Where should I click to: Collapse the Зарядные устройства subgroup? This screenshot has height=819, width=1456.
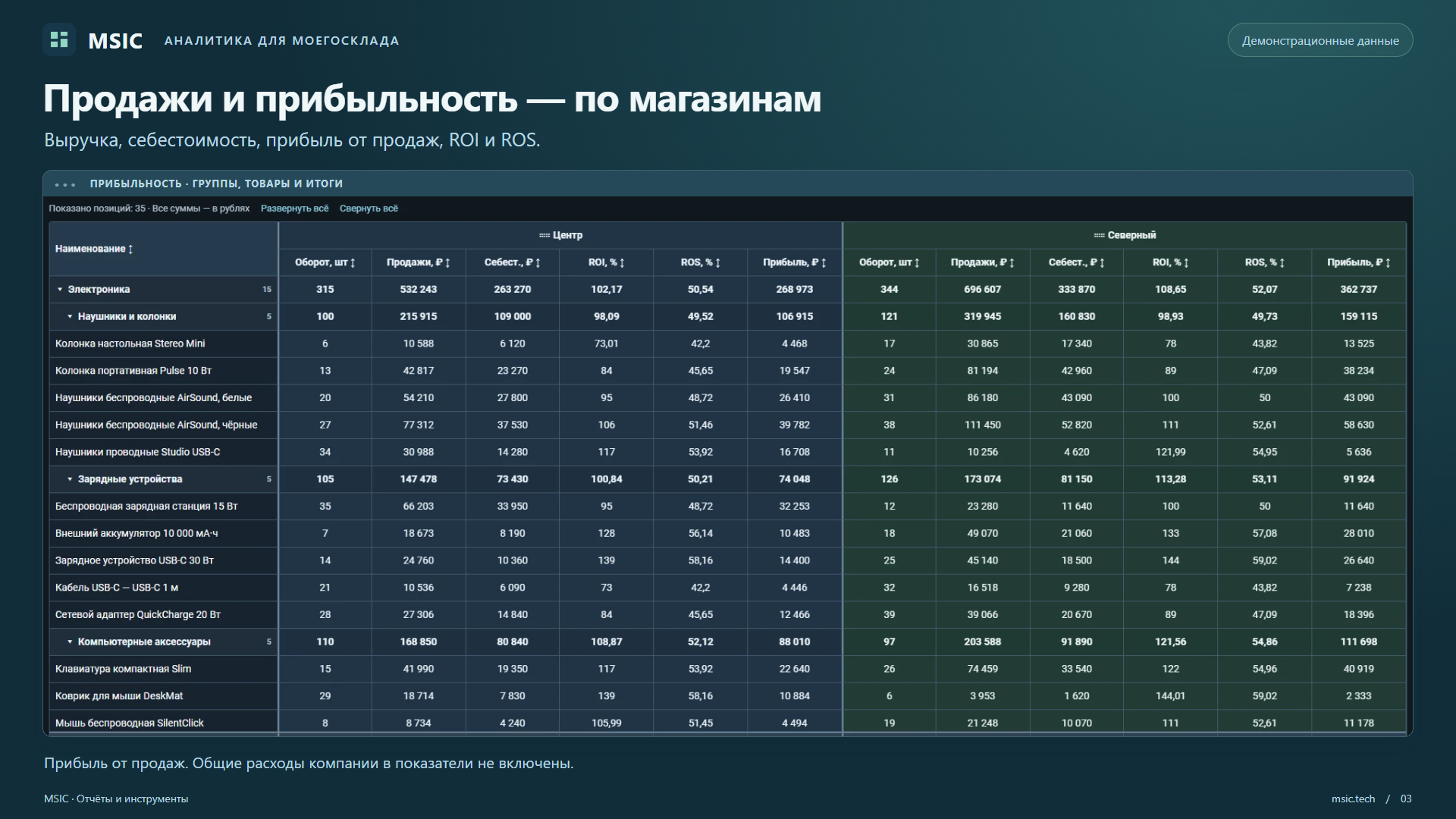pyautogui.click(x=70, y=479)
